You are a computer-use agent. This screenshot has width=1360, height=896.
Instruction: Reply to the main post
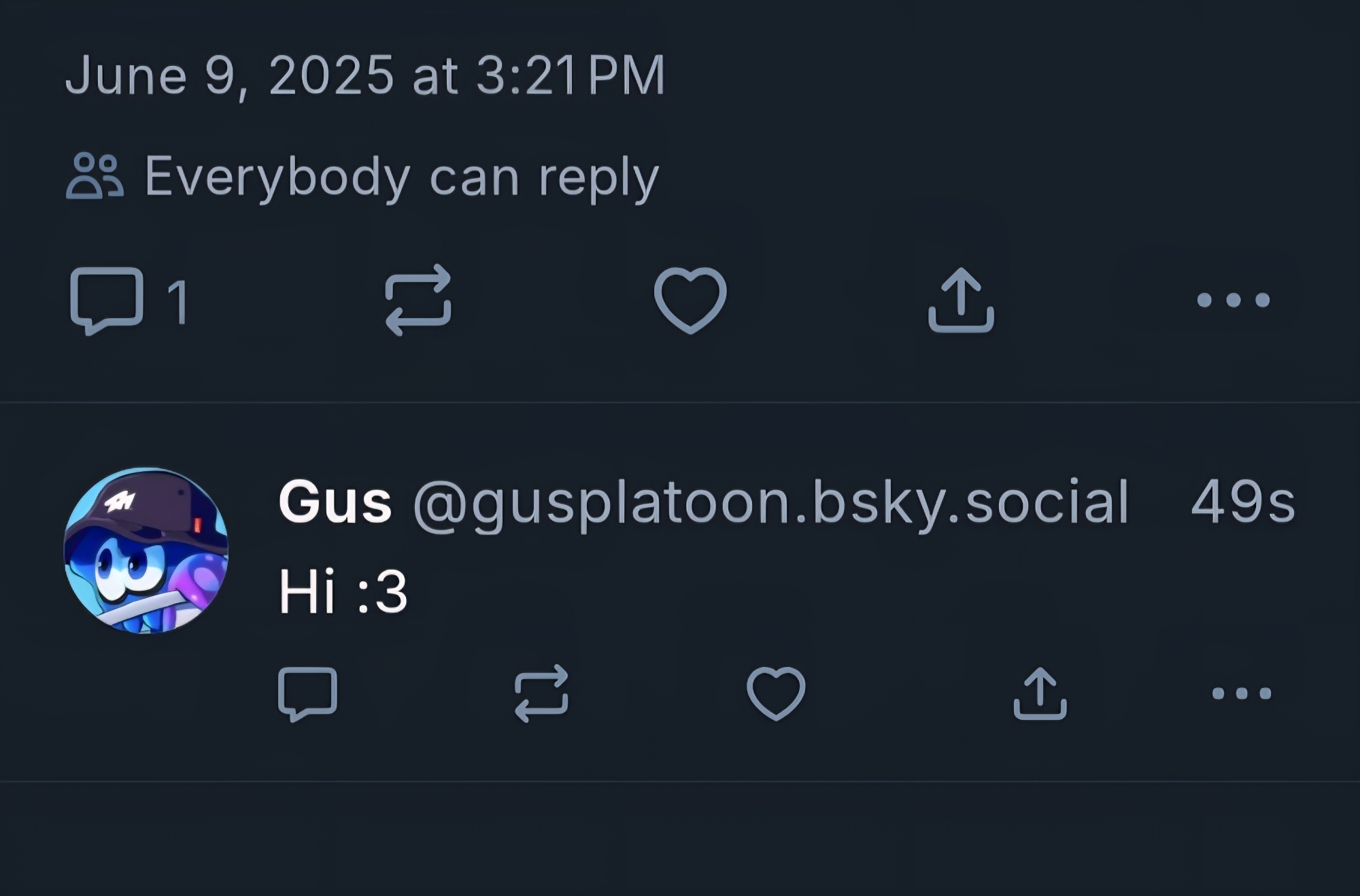coord(107,300)
